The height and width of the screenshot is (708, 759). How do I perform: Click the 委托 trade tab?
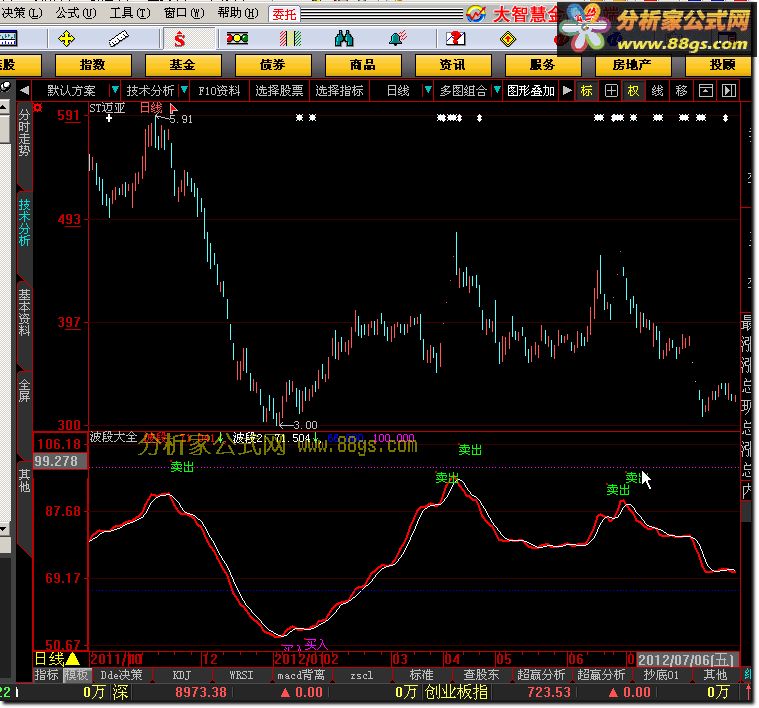point(284,14)
